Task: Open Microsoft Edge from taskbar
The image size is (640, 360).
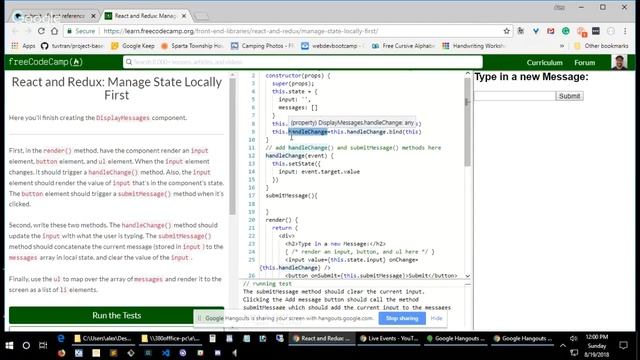Action: click(61, 338)
